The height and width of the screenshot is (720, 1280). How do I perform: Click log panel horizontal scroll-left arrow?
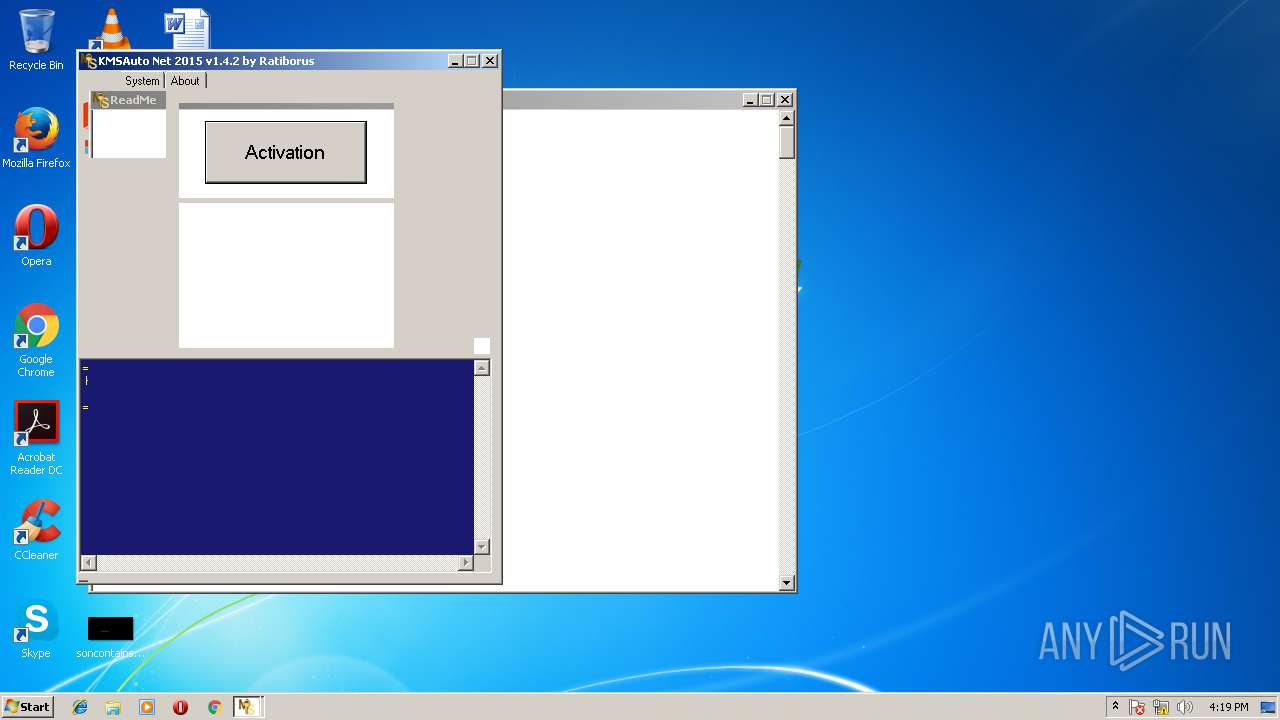(88, 563)
